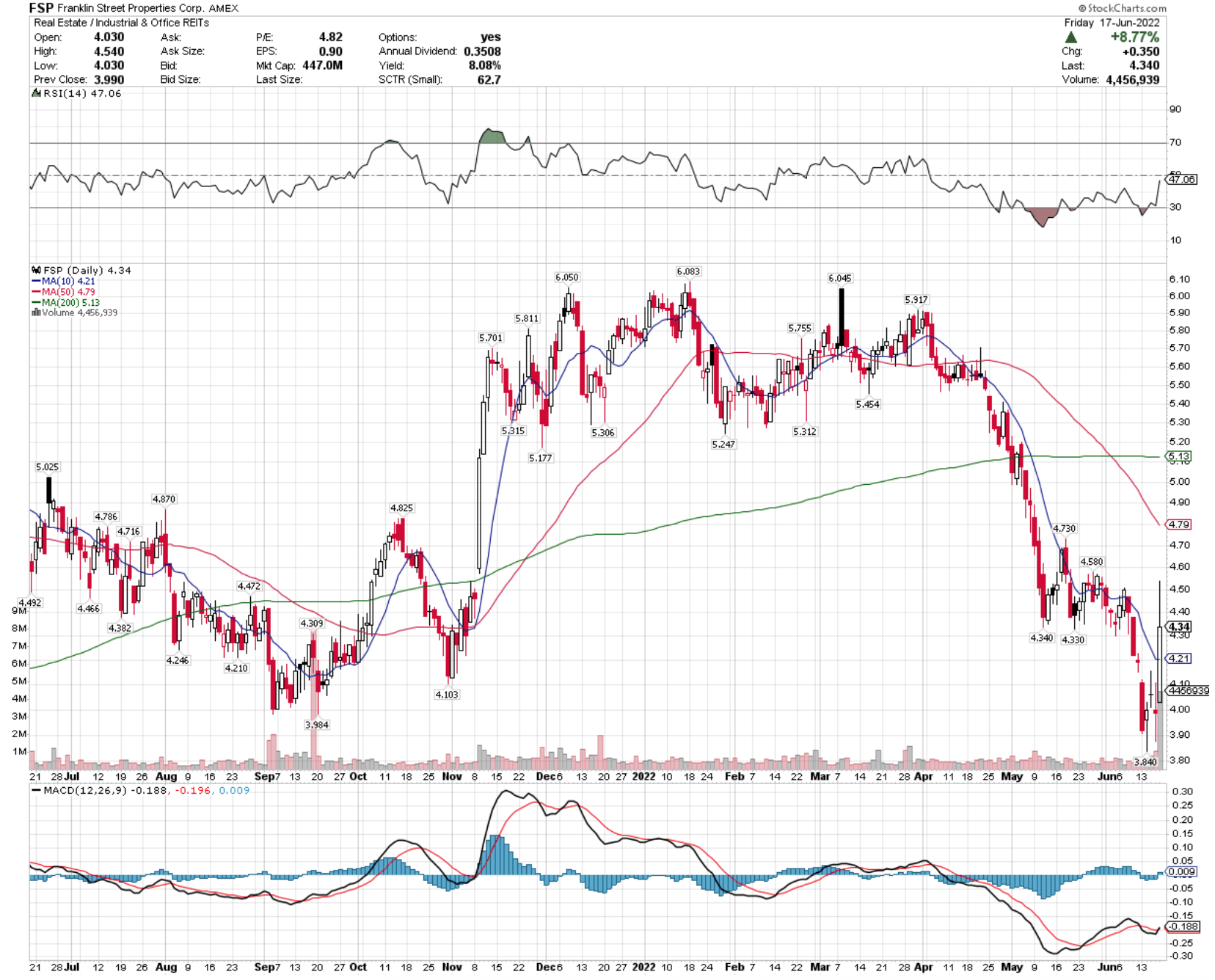Click the AMEX exchange label
Viewport: 1215px width, 980px height.
[224, 8]
